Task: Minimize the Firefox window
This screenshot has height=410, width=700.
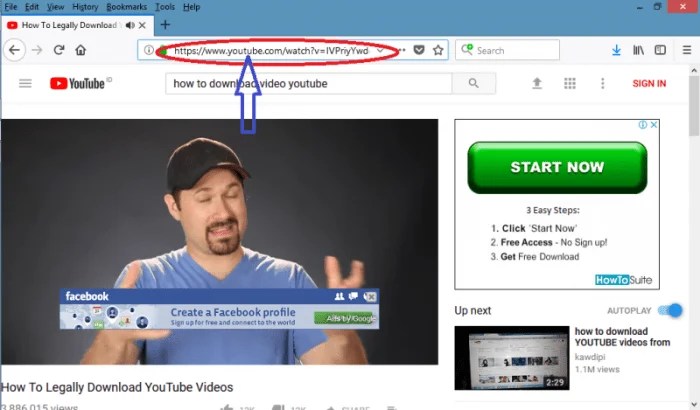Action: [x=640, y=7]
